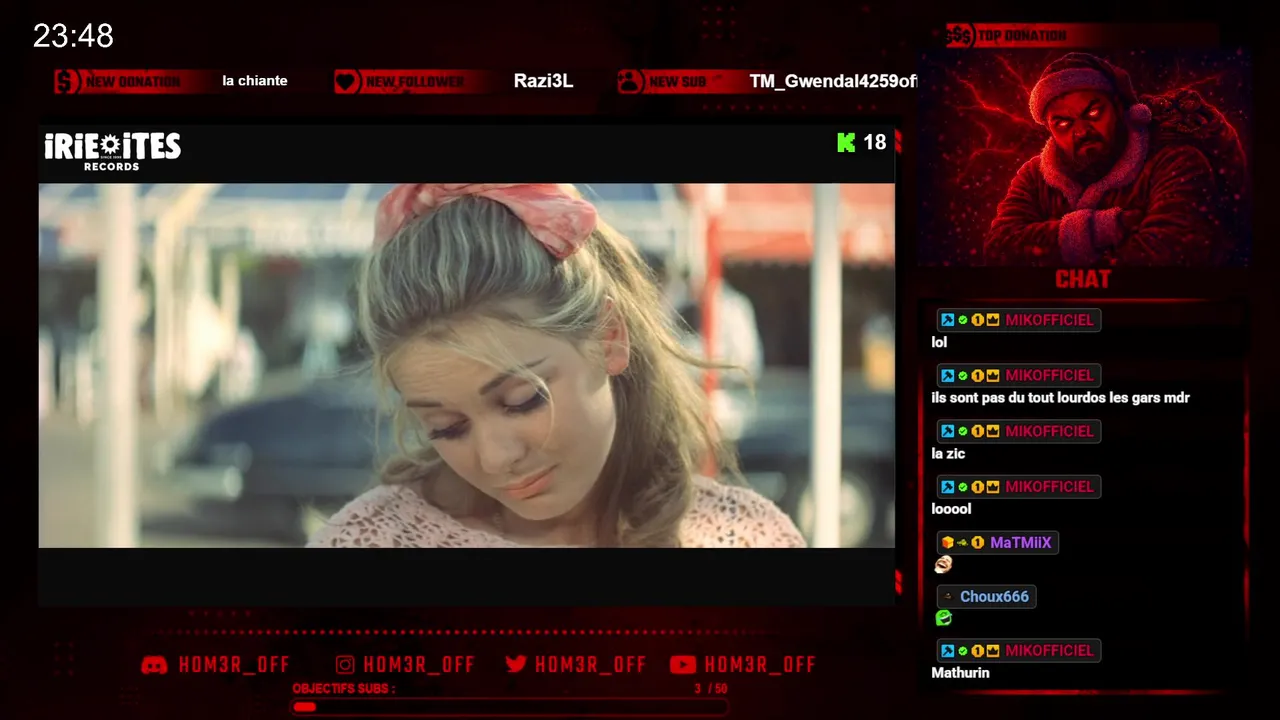The height and width of the screenshot is (720, 1280).
Task: Click the 'Razi3L' new follower name
Action: [543, 81]
